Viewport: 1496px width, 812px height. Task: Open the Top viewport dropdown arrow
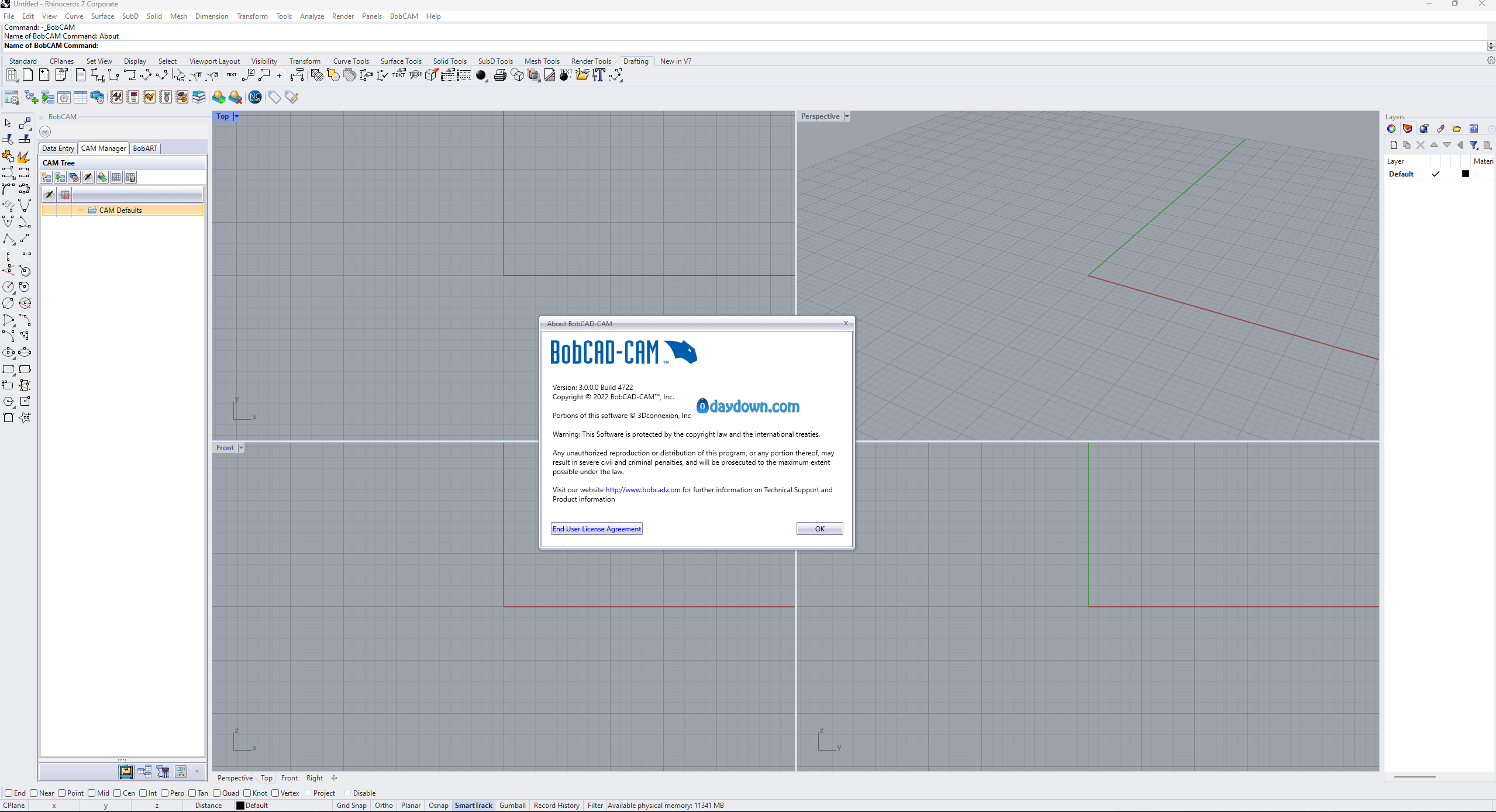(236, 116)
